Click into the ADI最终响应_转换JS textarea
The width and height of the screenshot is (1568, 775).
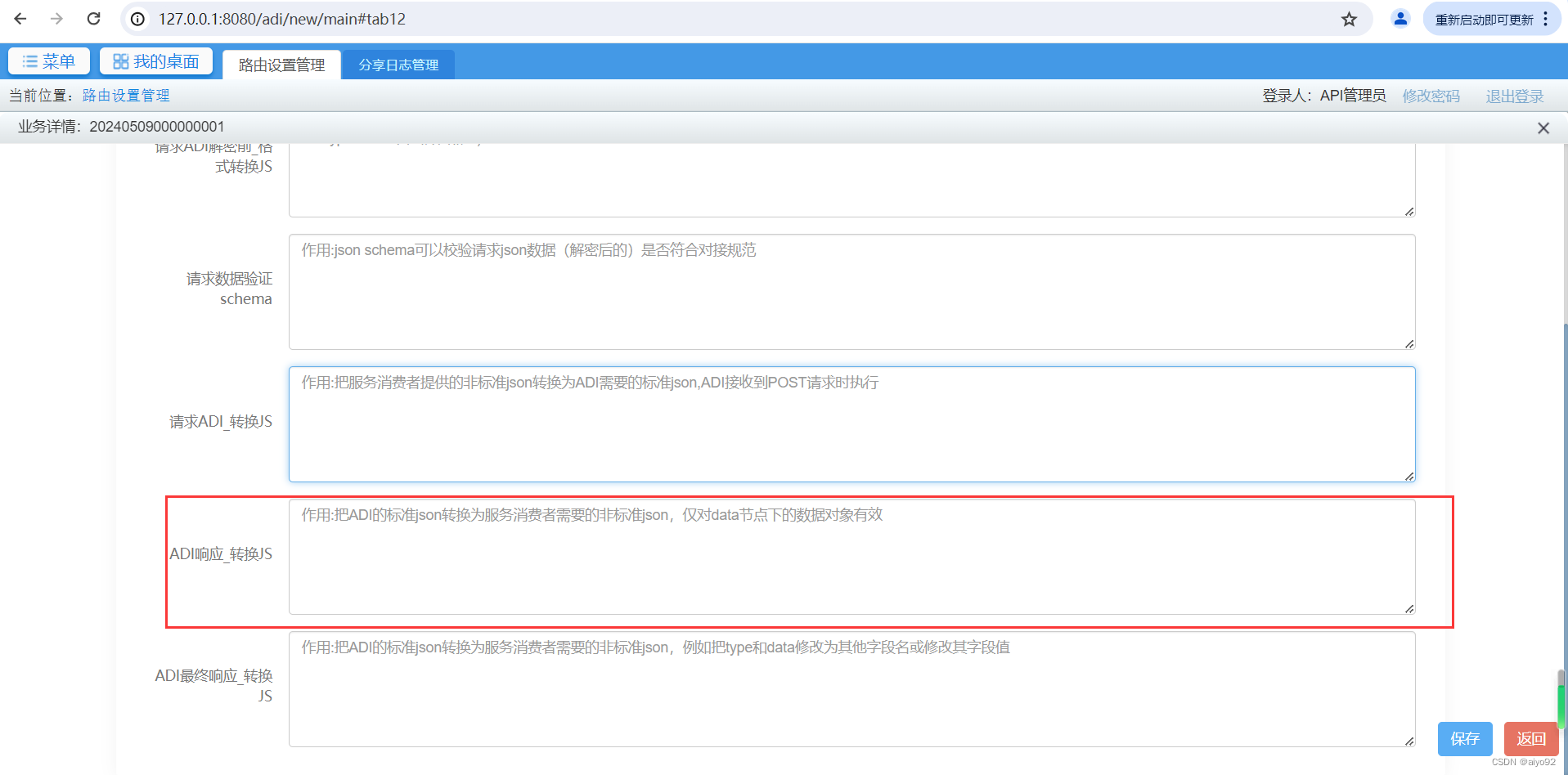click(x=851, y=689)
